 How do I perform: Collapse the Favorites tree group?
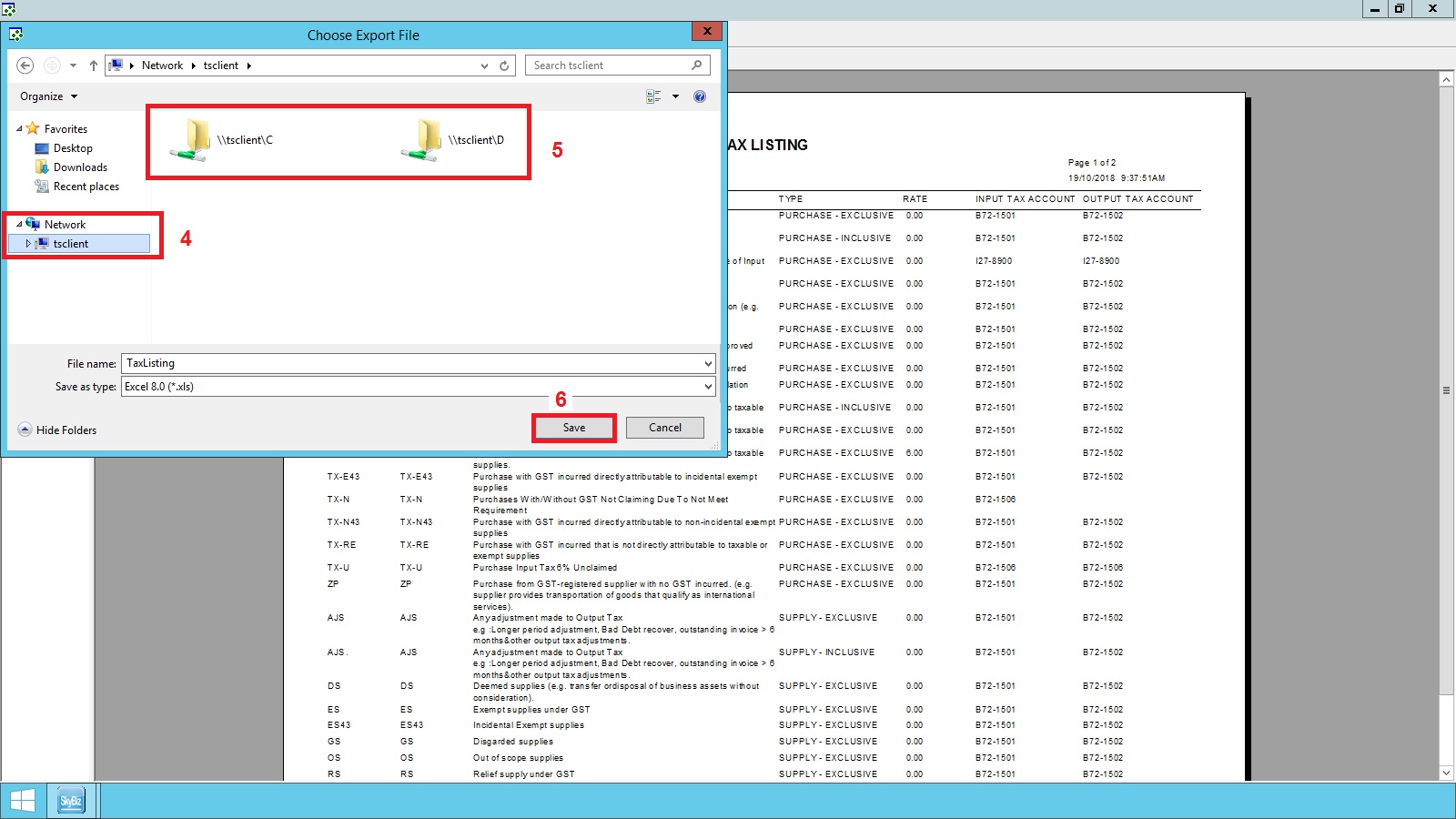(x=19, y=129)
